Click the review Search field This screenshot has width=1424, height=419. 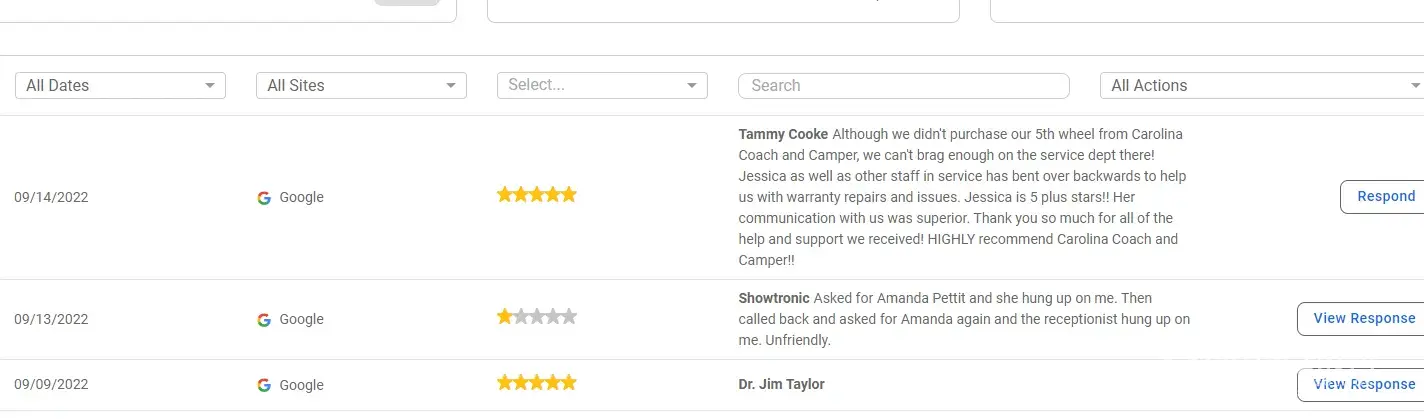[903, 86]
